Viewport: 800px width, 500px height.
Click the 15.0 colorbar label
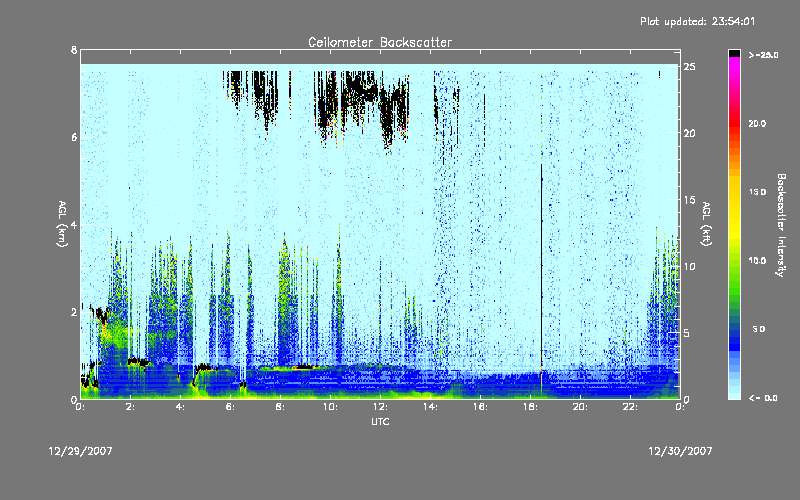757,192
